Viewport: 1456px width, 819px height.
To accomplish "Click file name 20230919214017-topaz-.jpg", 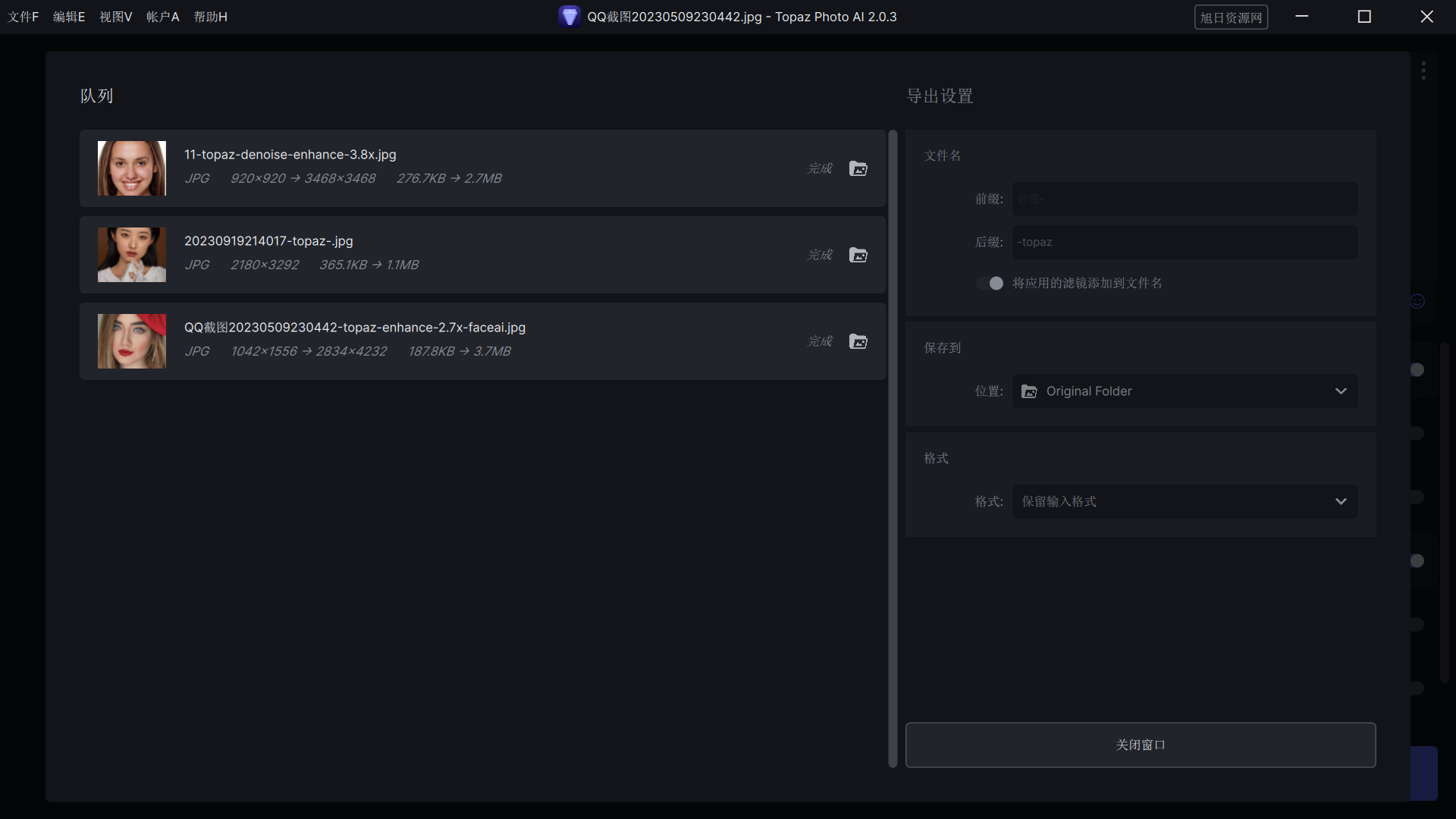I will pos(268,241).
